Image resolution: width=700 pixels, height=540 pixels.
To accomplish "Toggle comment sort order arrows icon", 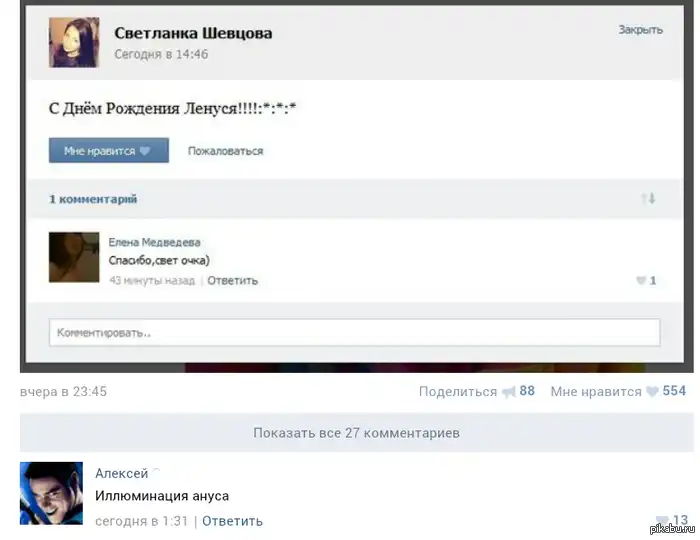I will click(x=649, y=198).
